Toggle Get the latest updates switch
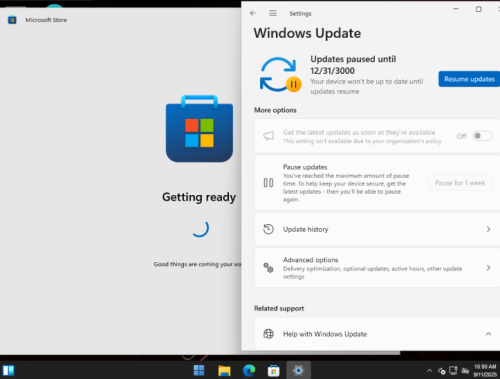 click(482, 136)
